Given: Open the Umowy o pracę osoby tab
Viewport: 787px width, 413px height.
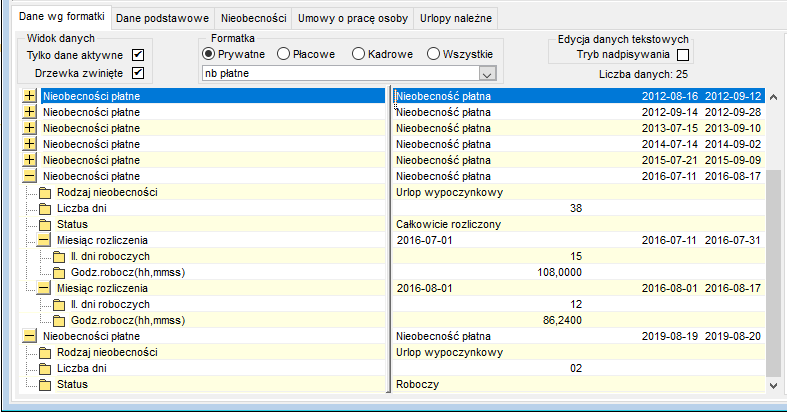Looking at the screenshot, I should (x=353, y=18).
